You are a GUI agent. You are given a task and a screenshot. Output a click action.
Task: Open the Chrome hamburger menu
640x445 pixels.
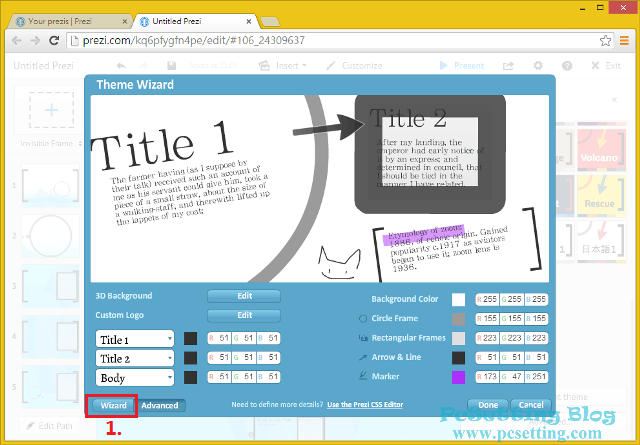(625, 41)
